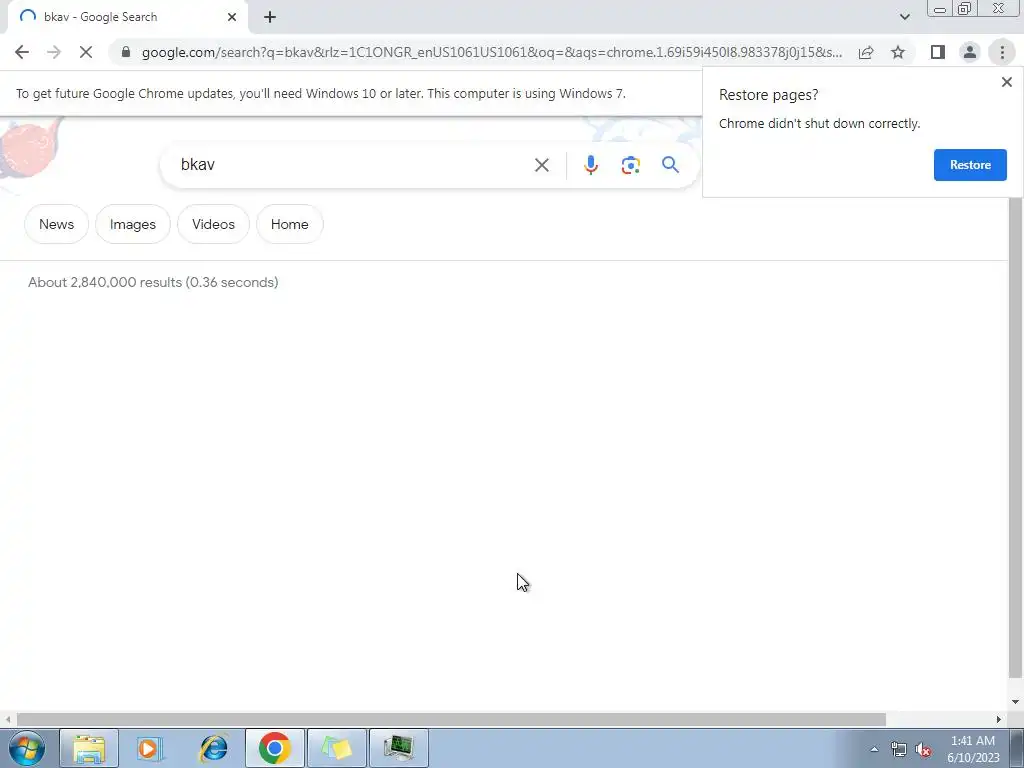Viewport: 1024px width, 768px height.
Task: Filter results by Images
Action: tap(133, 224)
